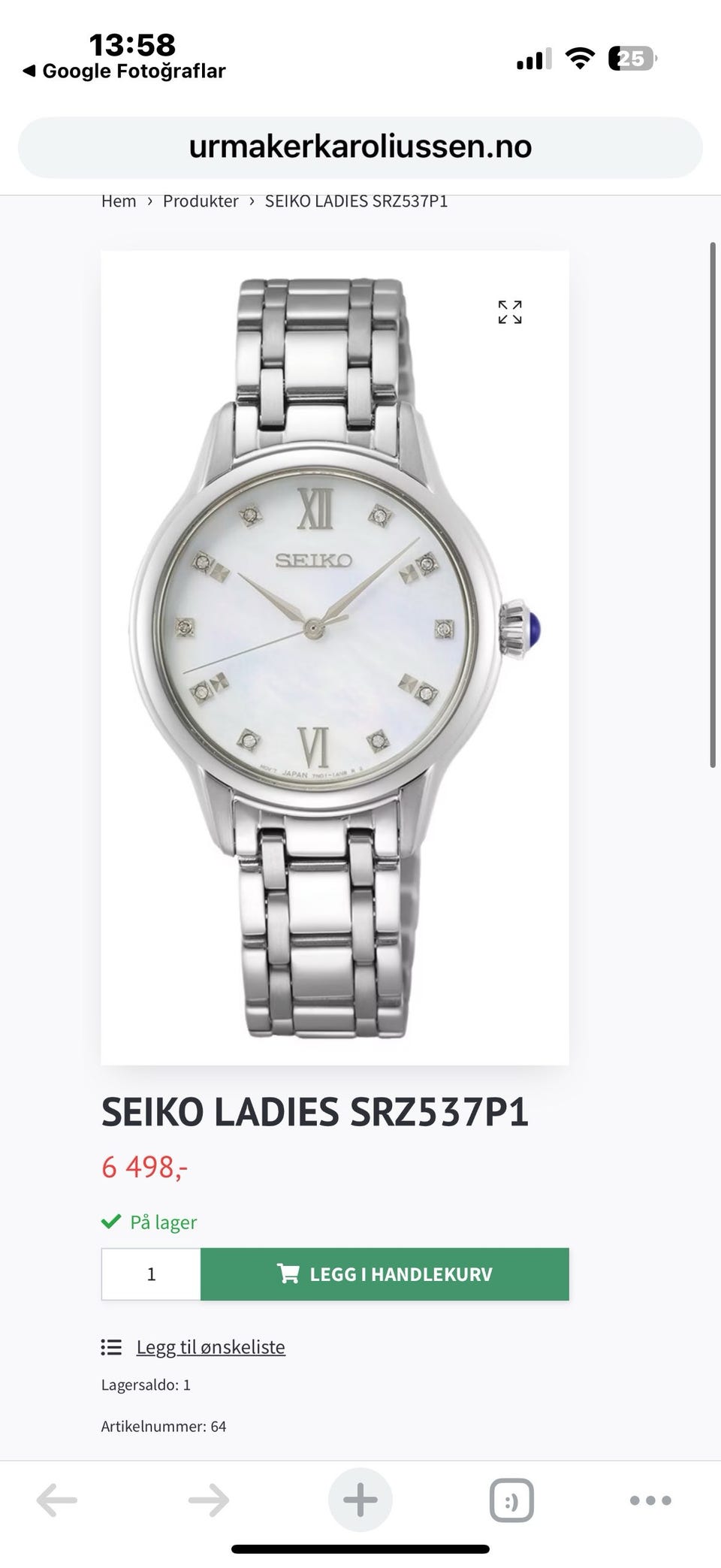This screenshot has height=1568, width=721.
Task: Click the page scrollbar on the right
Action: coord(713,505)
